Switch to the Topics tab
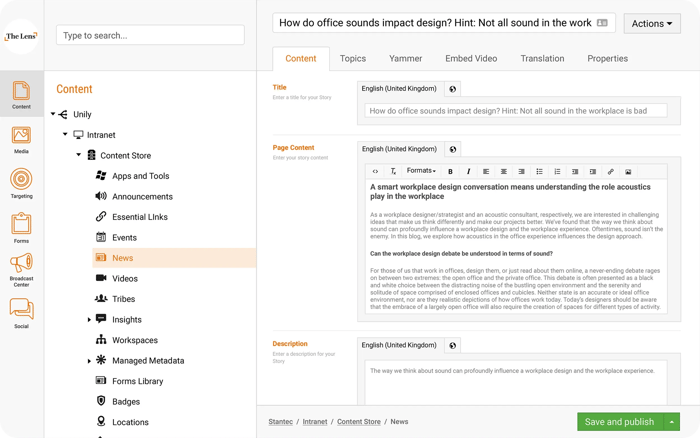The height and width of the screenshot is (438, 700). [352, 59]
